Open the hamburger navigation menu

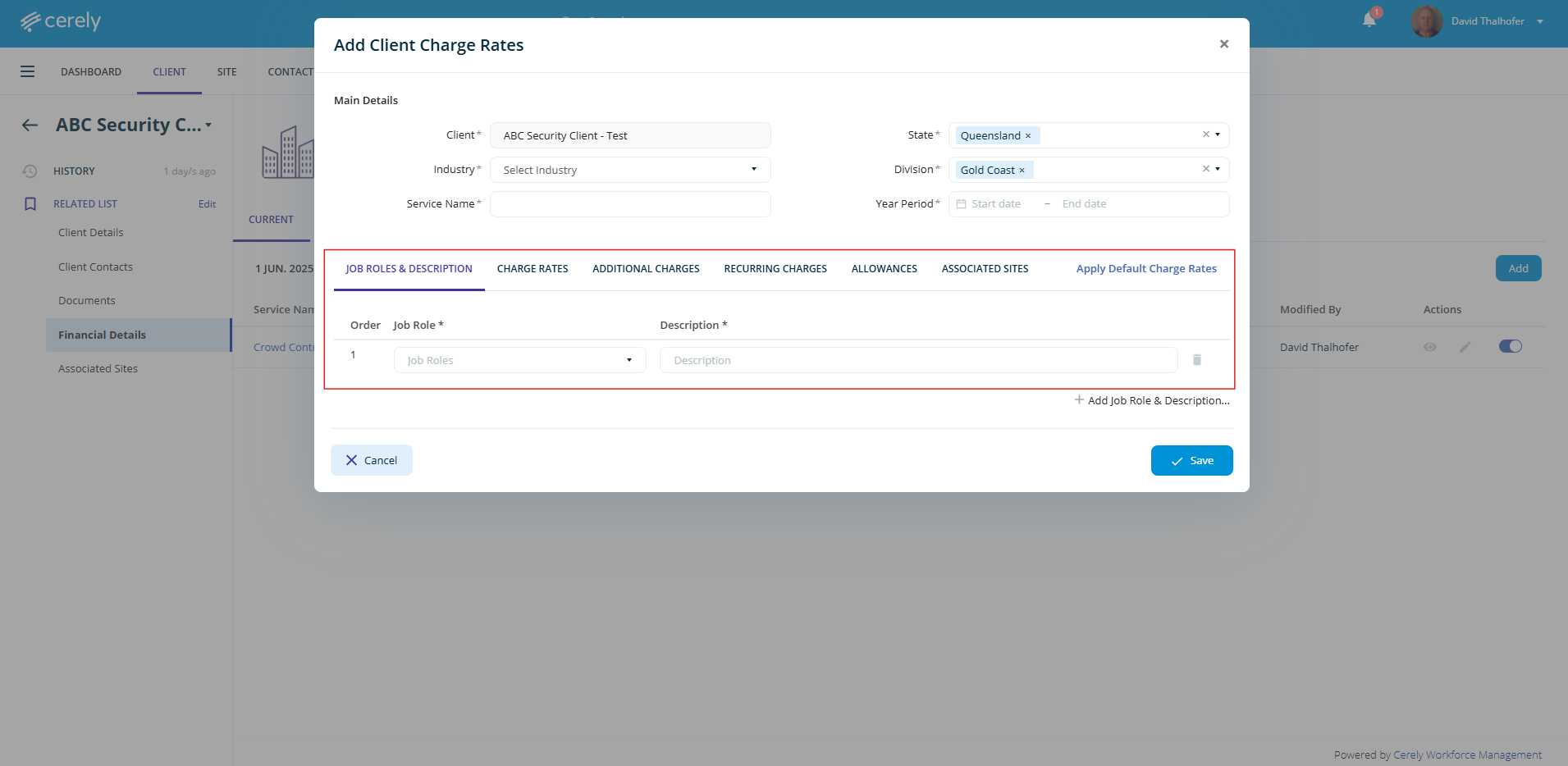pos(27,71)
